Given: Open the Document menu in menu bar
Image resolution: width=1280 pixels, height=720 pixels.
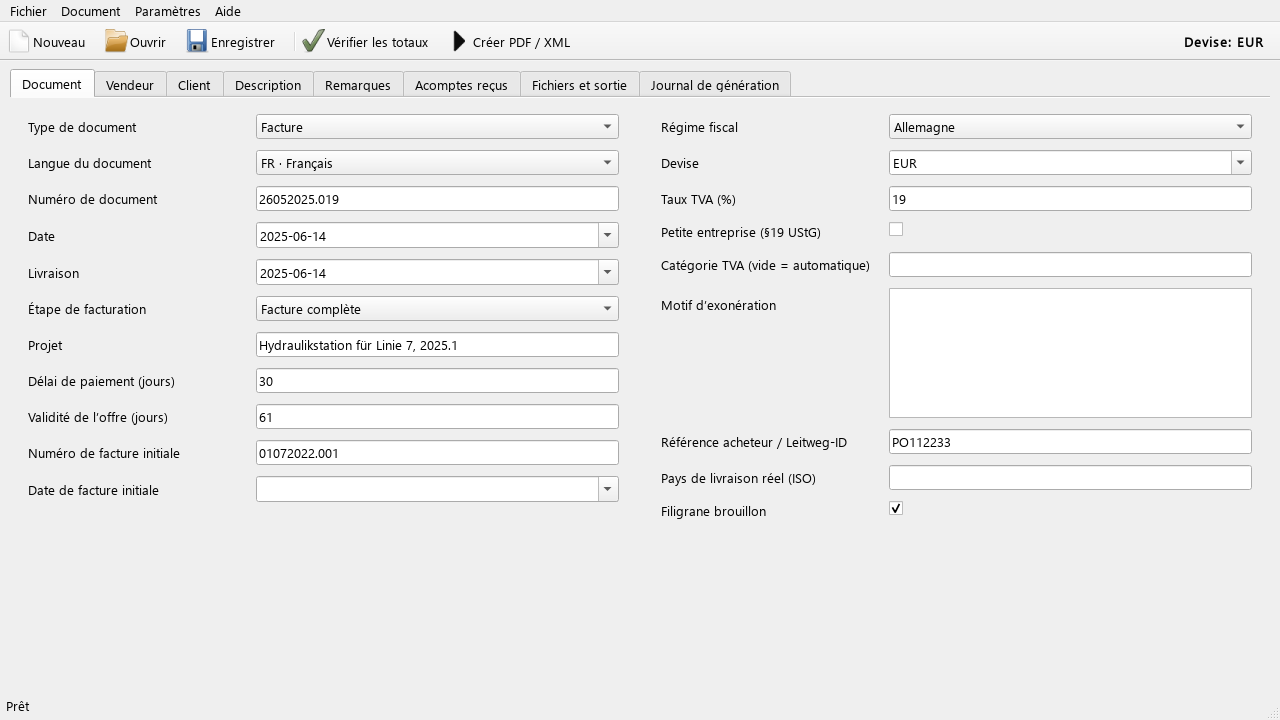Looking at the screenshot, I should tap(91, 11).
